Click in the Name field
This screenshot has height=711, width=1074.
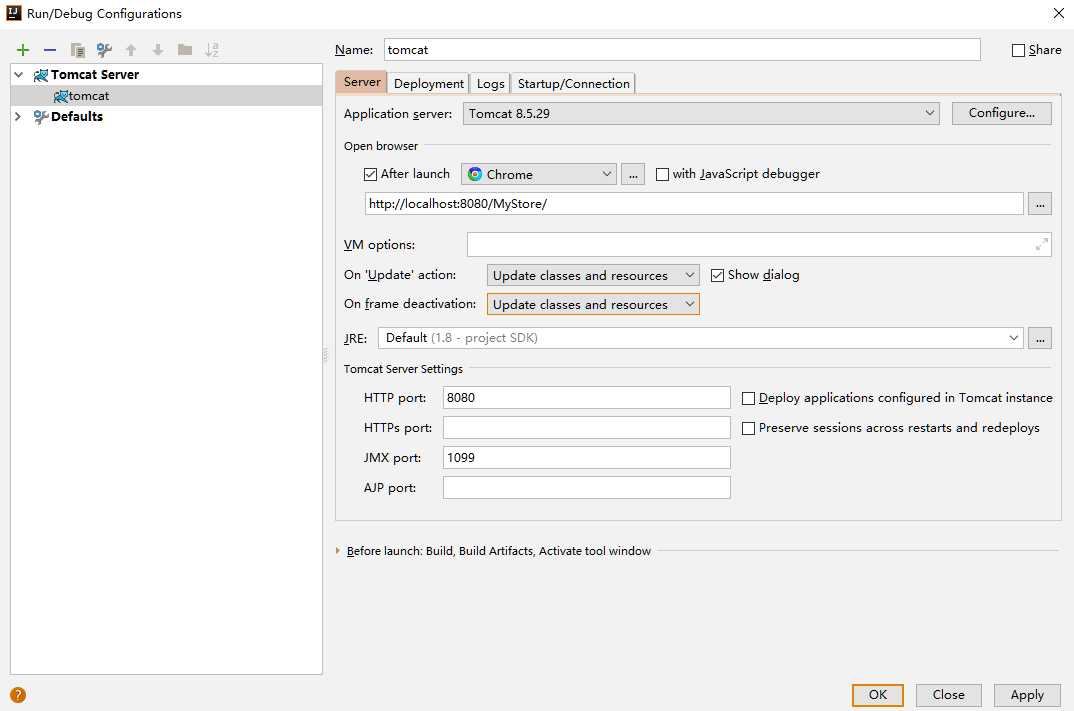click(x=682, y=49)
